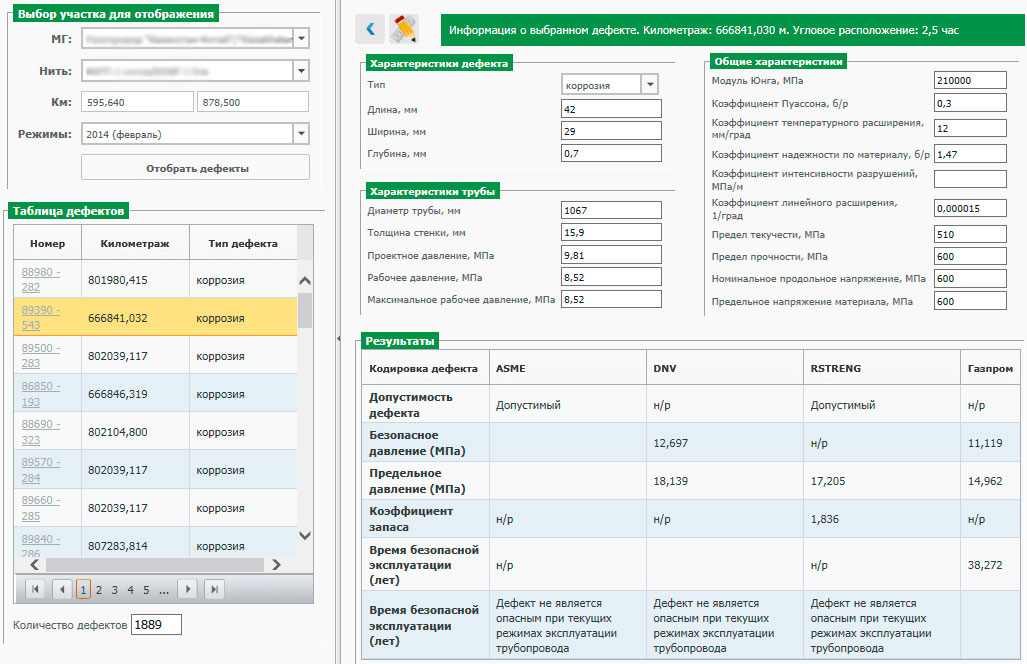Image resolution: width=1027 pixels, height=664 pixels.
Task: Open the Нить dropdown
Action: [301, 70]
